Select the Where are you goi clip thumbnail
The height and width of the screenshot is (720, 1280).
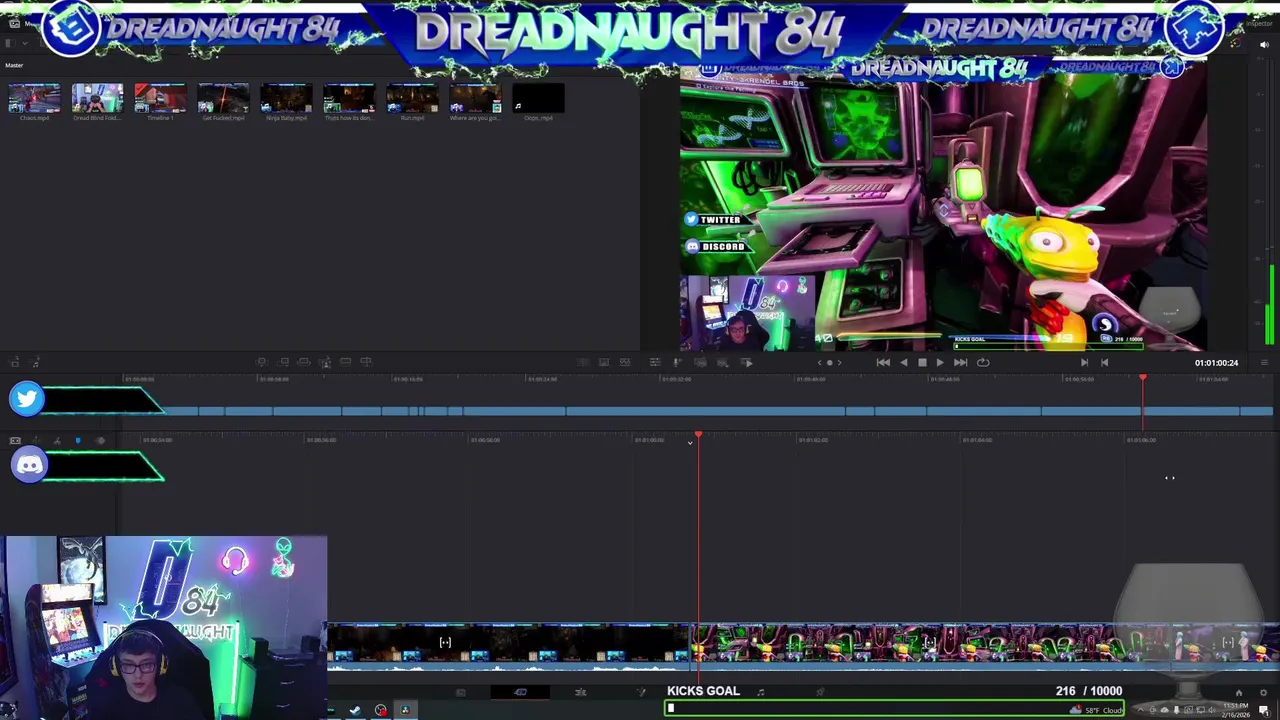(475, 99)
